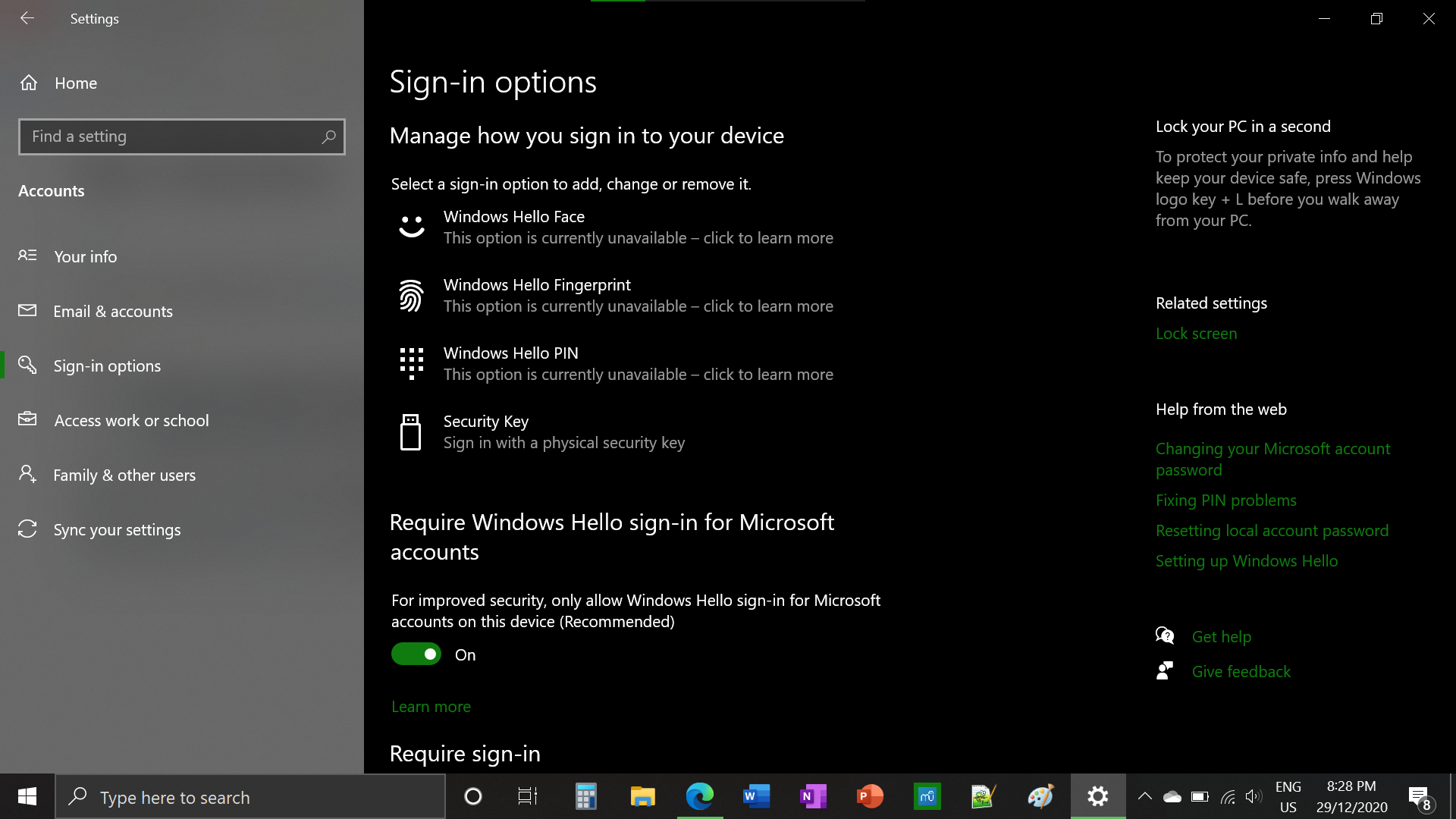Screen dimensions: 1456x819
Task: Click the Find a setting search box
Action: pos(171,137)
